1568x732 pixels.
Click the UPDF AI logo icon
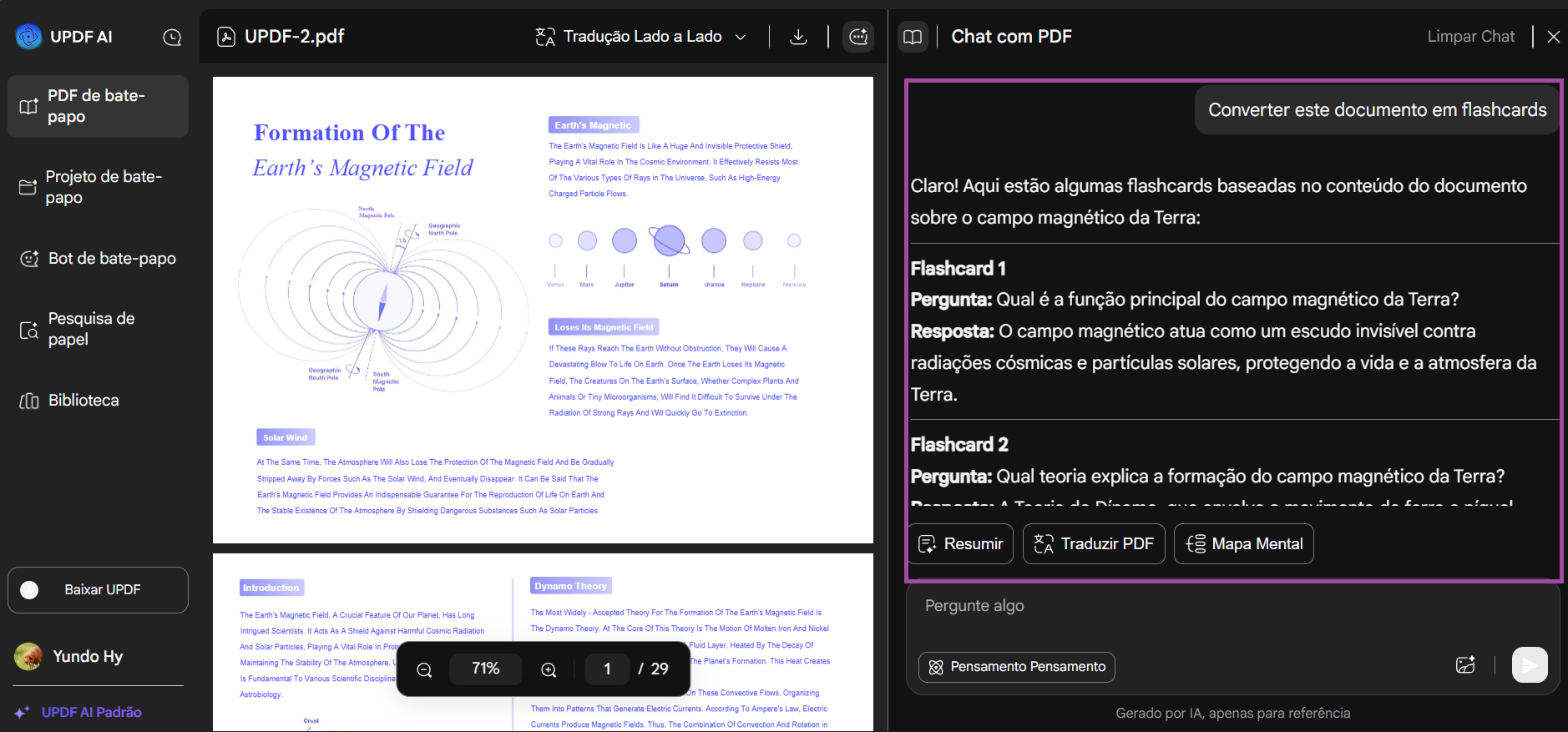tap(28, 37)
